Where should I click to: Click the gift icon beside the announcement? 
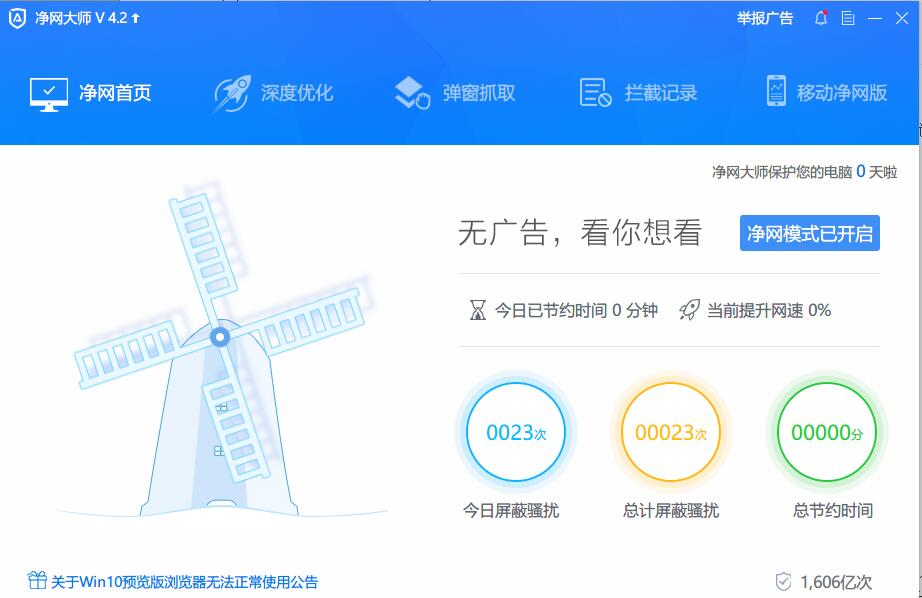point(37,580)
